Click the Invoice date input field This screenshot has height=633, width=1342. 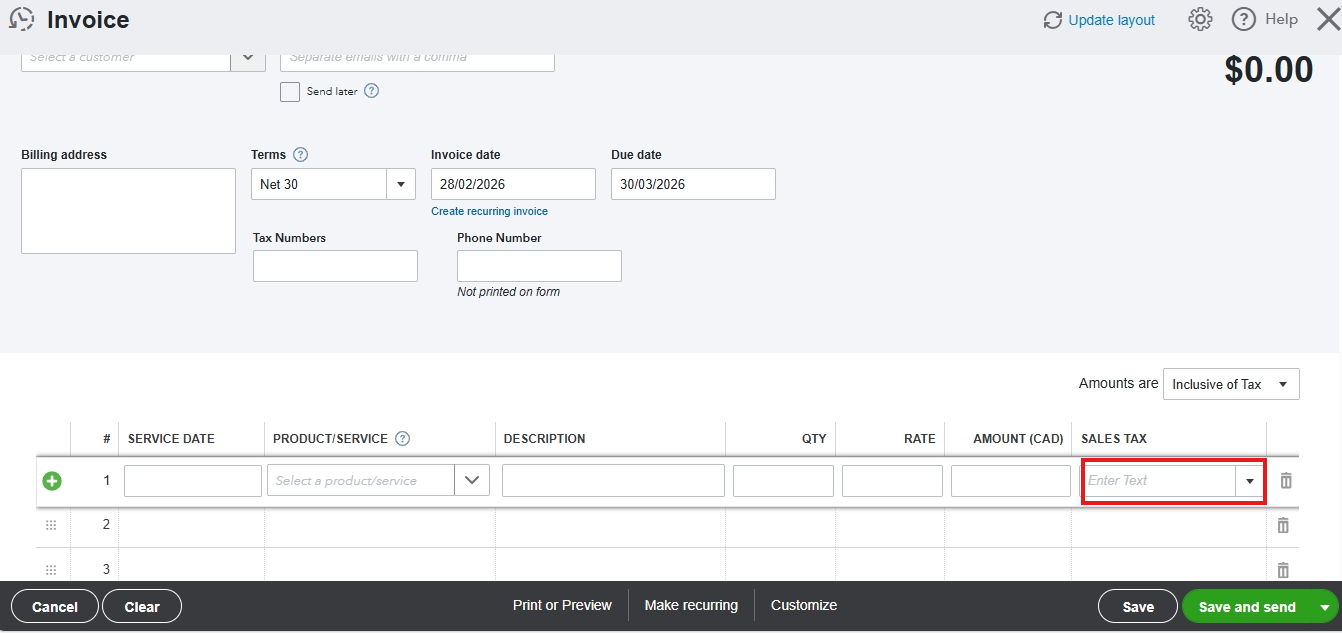pyautogui.click(x=513, y=184)
